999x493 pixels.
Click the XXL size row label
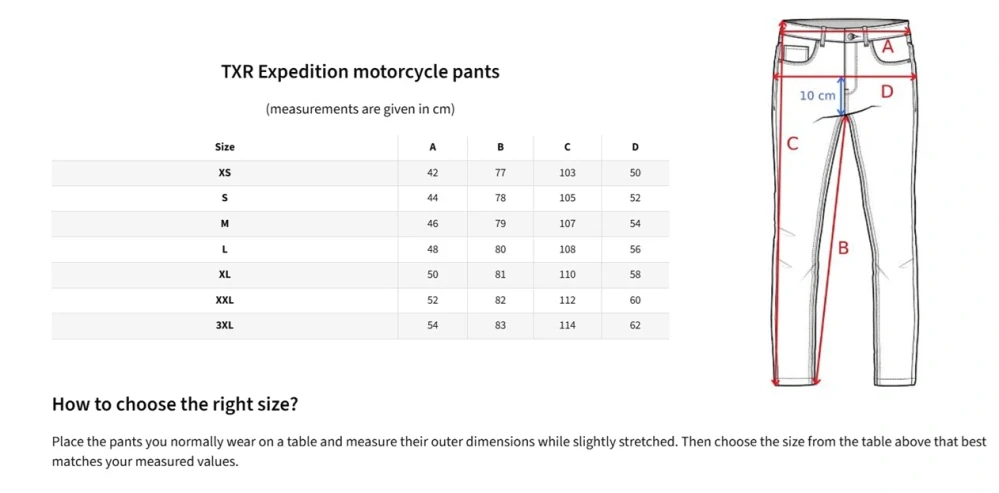point(224,300)
